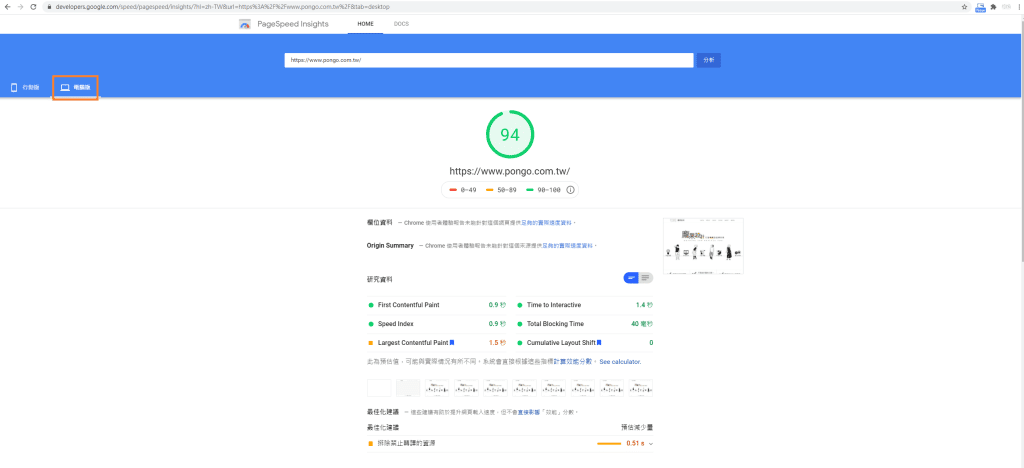Viewport: 1024px width, 468px height.
Task: Open the HOME tab
Action: point(366,24)
